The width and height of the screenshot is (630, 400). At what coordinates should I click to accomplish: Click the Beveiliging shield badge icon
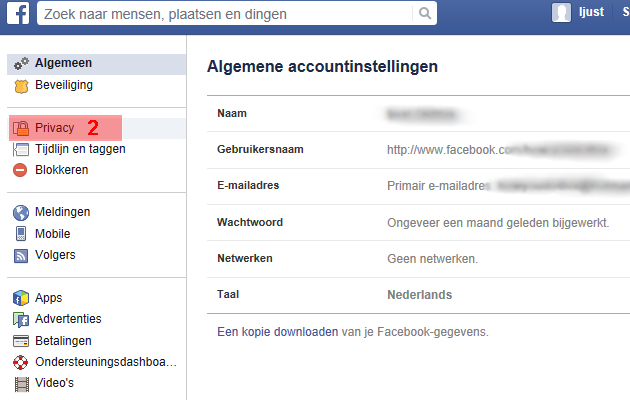coord(21,86)
